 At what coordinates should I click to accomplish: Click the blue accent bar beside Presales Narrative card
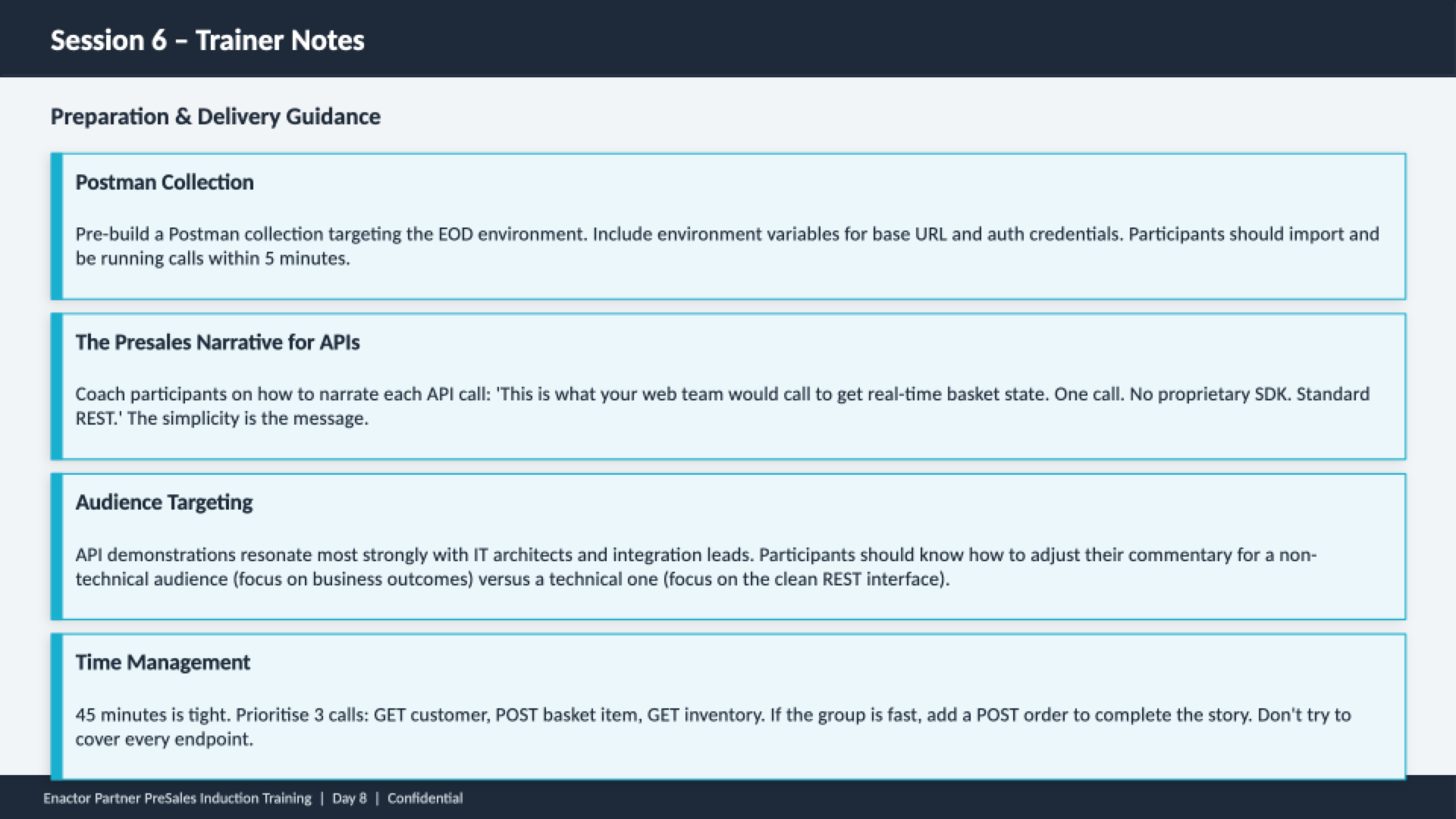click(x=56, y=386)
